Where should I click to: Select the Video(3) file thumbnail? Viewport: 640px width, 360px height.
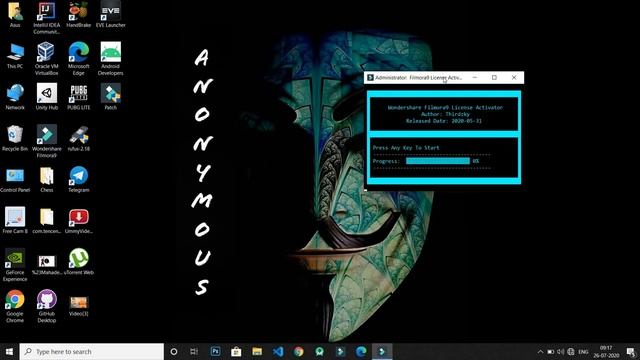pos(78,306)
